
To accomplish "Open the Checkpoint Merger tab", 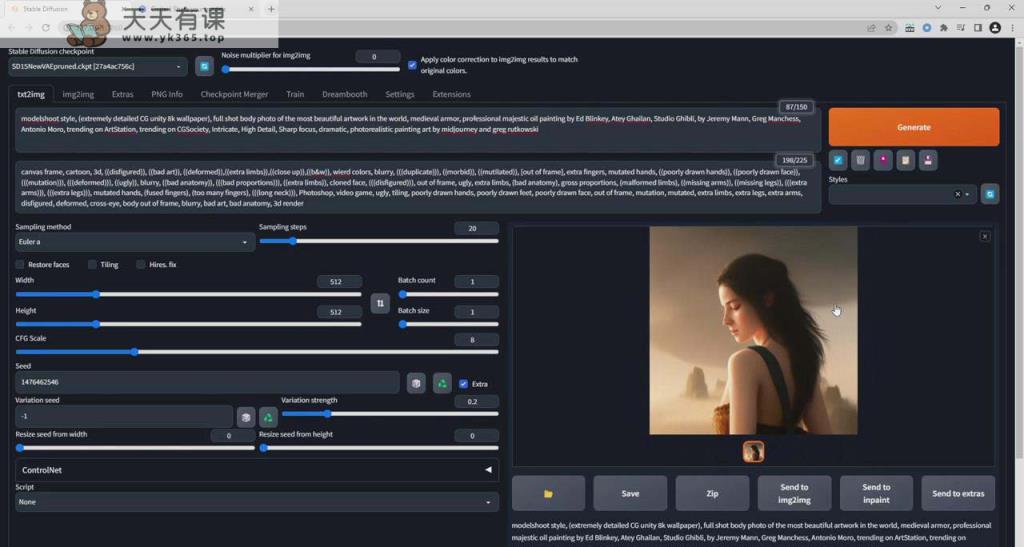I will click(234, 94).
